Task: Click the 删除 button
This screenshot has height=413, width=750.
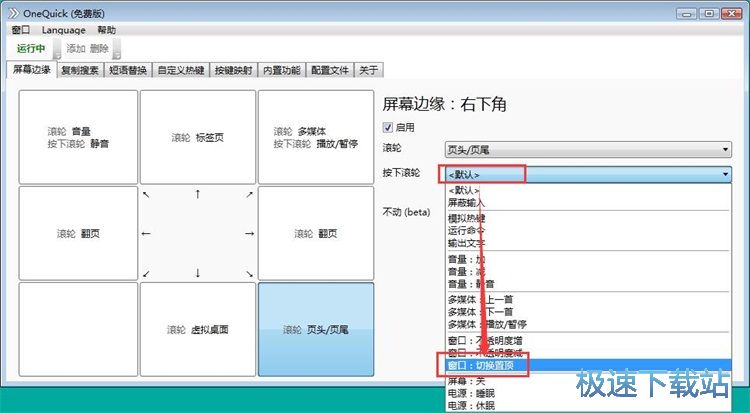Action: (99, 48)
